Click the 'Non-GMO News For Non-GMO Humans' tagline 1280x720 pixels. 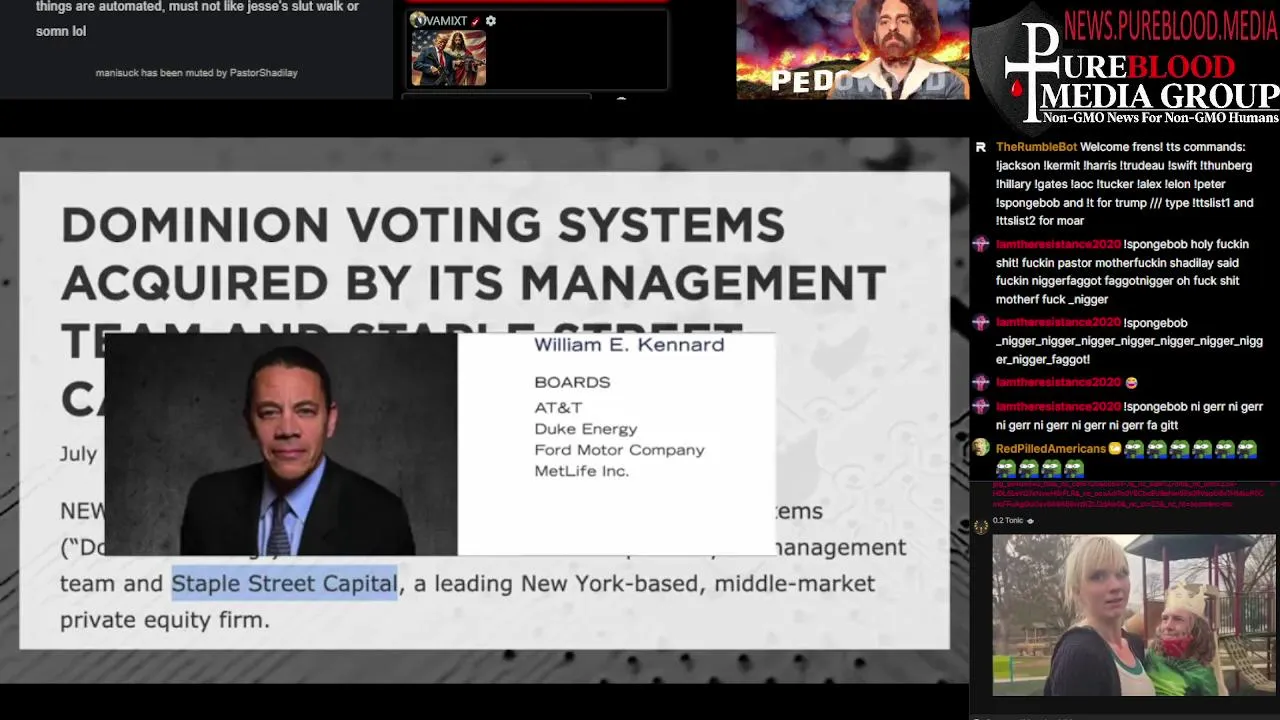point(1161,118)
